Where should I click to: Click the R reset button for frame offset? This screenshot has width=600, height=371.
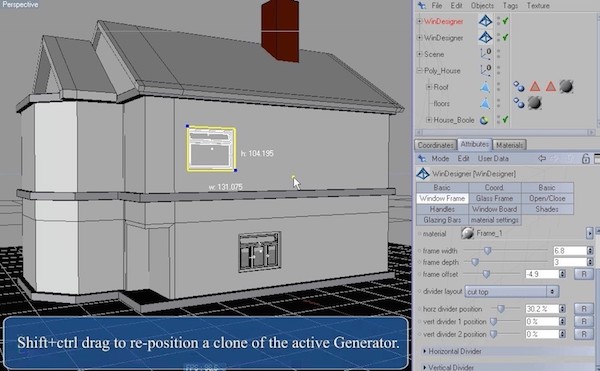(x=584, y=274)
